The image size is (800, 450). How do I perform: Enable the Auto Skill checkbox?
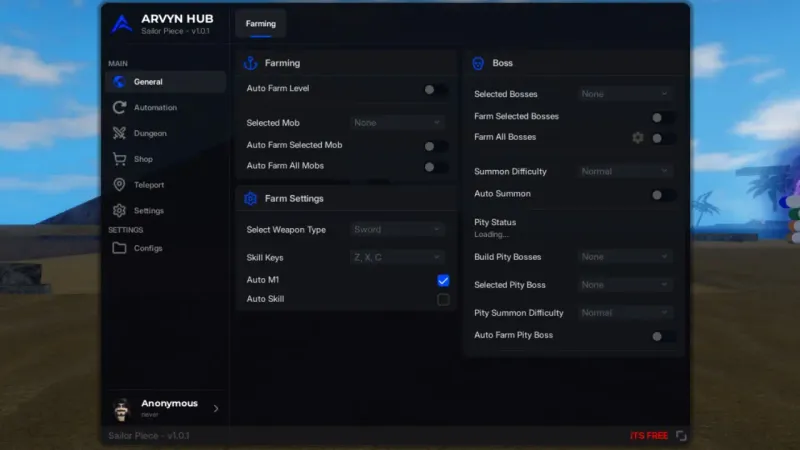pos(443,299)
